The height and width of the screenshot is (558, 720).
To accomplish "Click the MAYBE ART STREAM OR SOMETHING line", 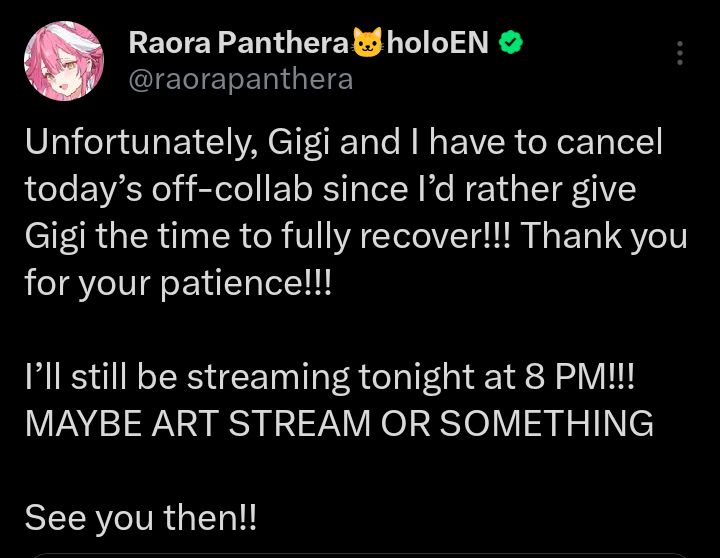I will click(338, 423).
